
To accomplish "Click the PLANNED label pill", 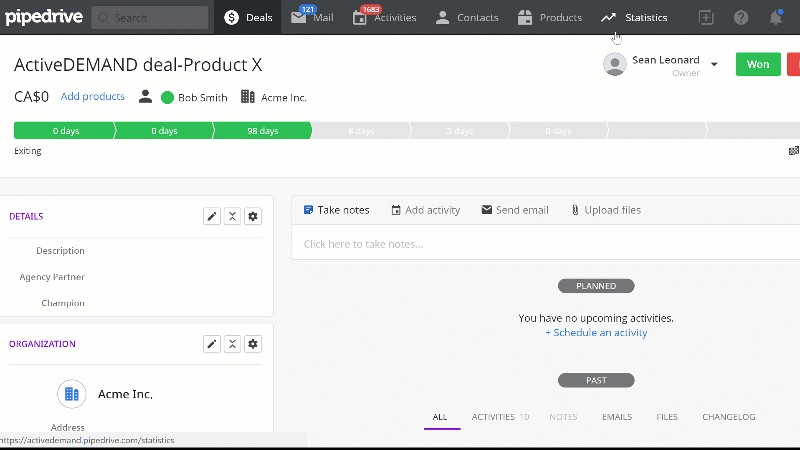I will coord(596,286).
